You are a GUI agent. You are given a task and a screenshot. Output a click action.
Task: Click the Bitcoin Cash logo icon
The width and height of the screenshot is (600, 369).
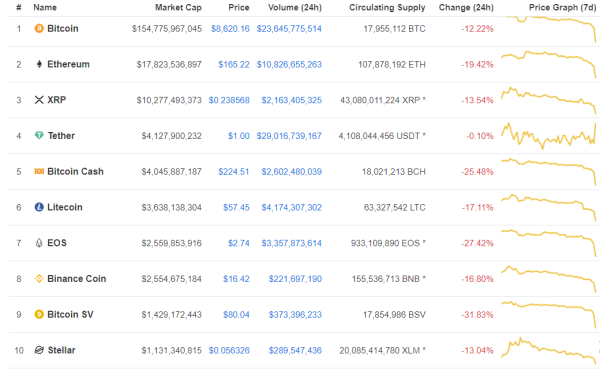tap(39, 171)
